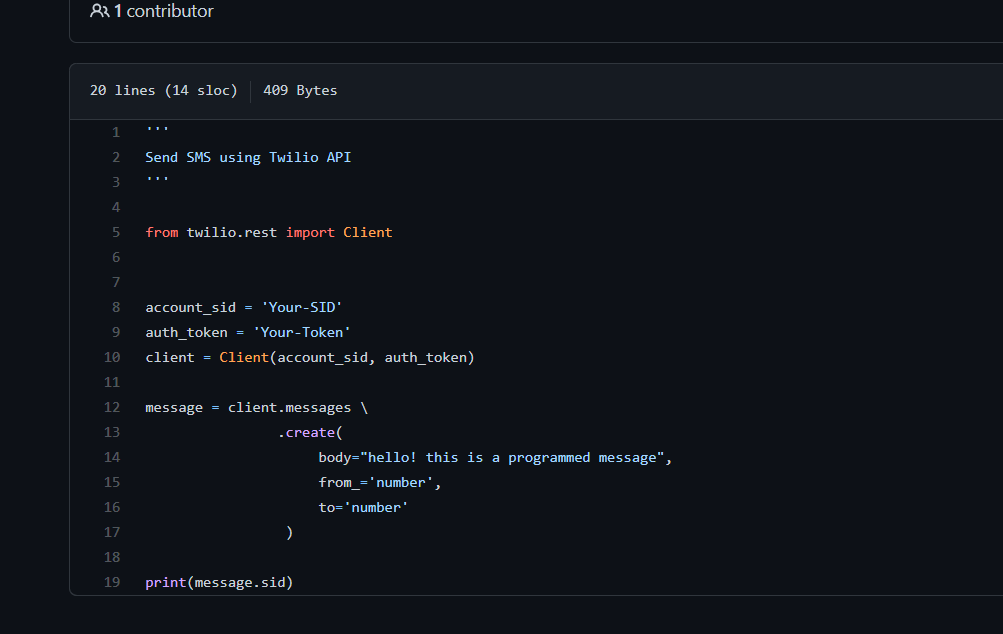Click line number 13
Screen dimensions: 1003x634
[112, 432]
